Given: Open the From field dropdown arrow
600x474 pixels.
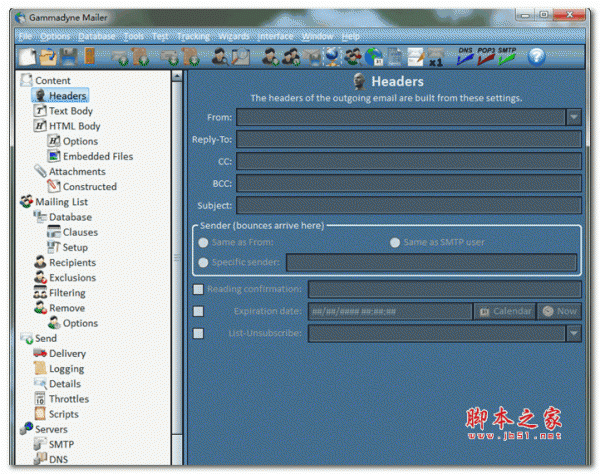Looking at the screenshot, I should (x=573, y=117).
